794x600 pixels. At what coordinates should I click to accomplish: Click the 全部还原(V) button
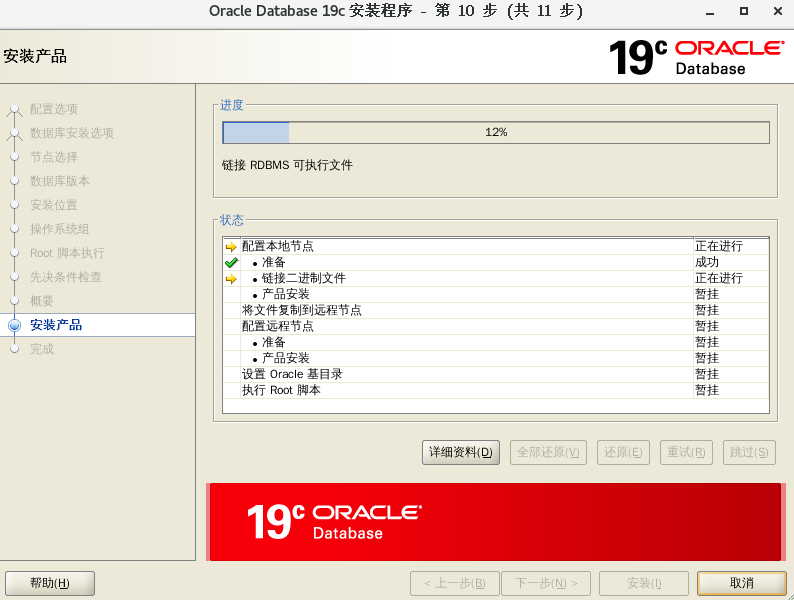click(548, 452)
